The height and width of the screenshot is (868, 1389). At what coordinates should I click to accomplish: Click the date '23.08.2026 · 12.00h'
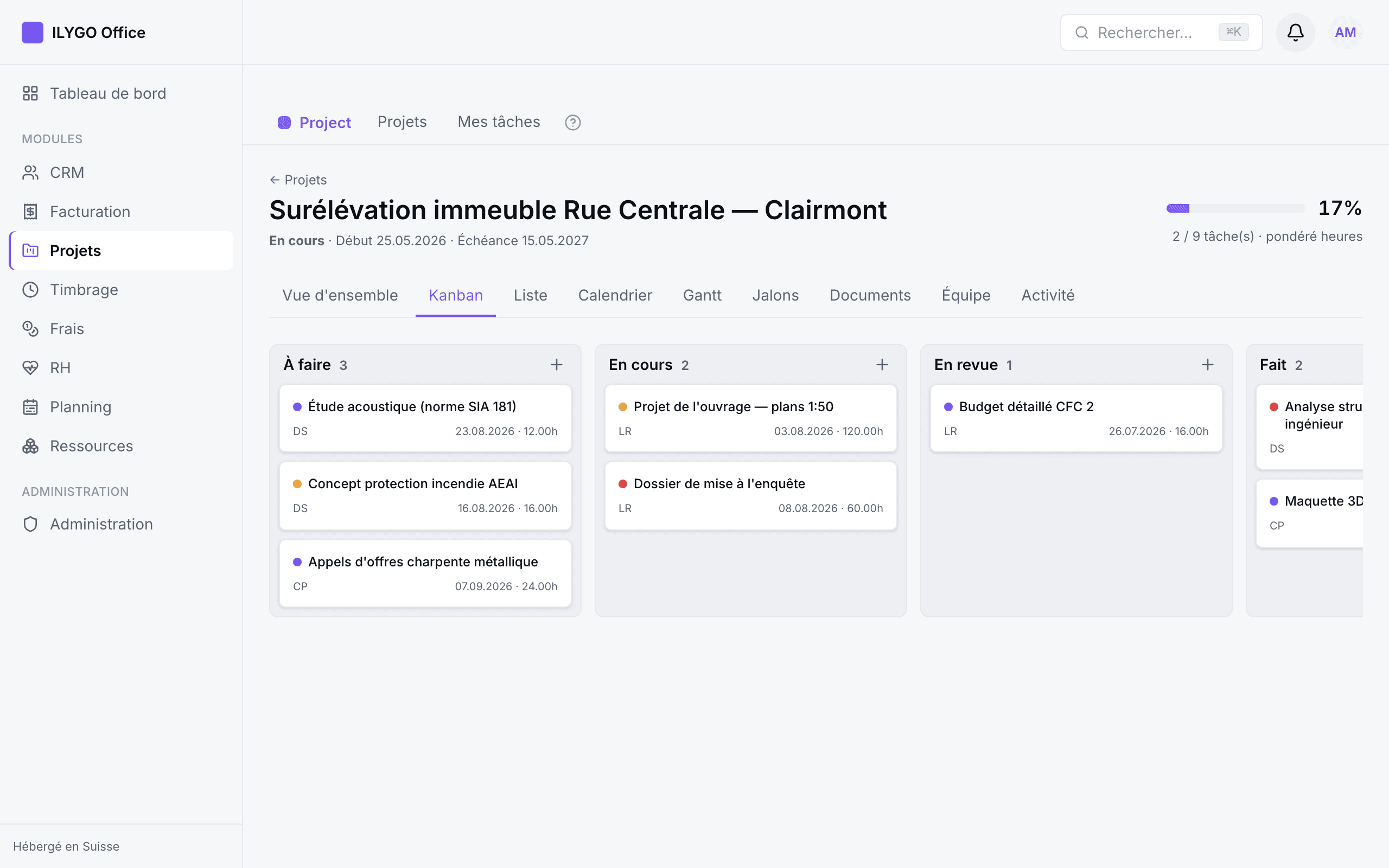(x=506, y=431)
